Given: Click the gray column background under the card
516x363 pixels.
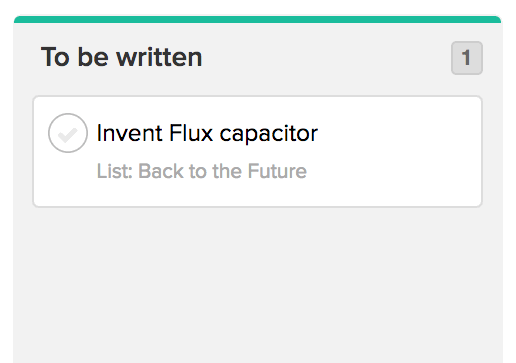Looking at the screenshot, I should click(x=257, y=283).
